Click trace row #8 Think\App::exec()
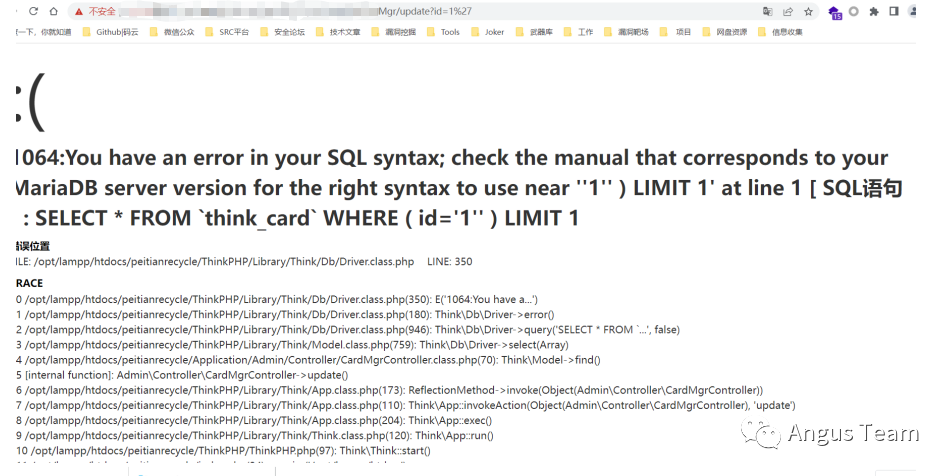 (x=254, y=421)
